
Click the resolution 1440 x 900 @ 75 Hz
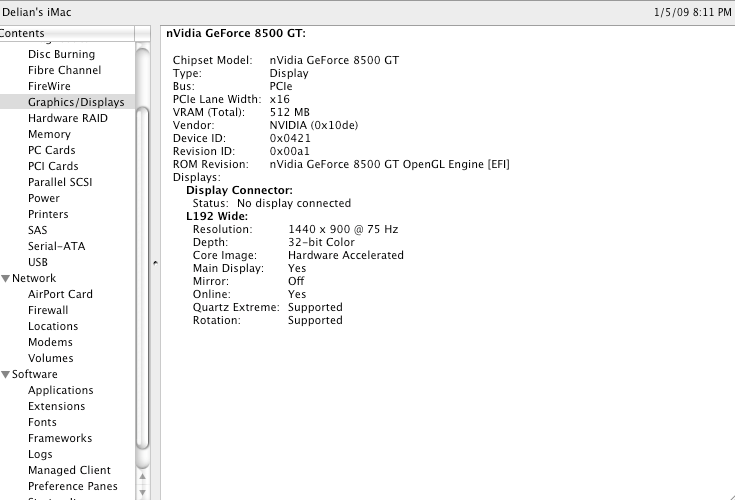(343, 229)
